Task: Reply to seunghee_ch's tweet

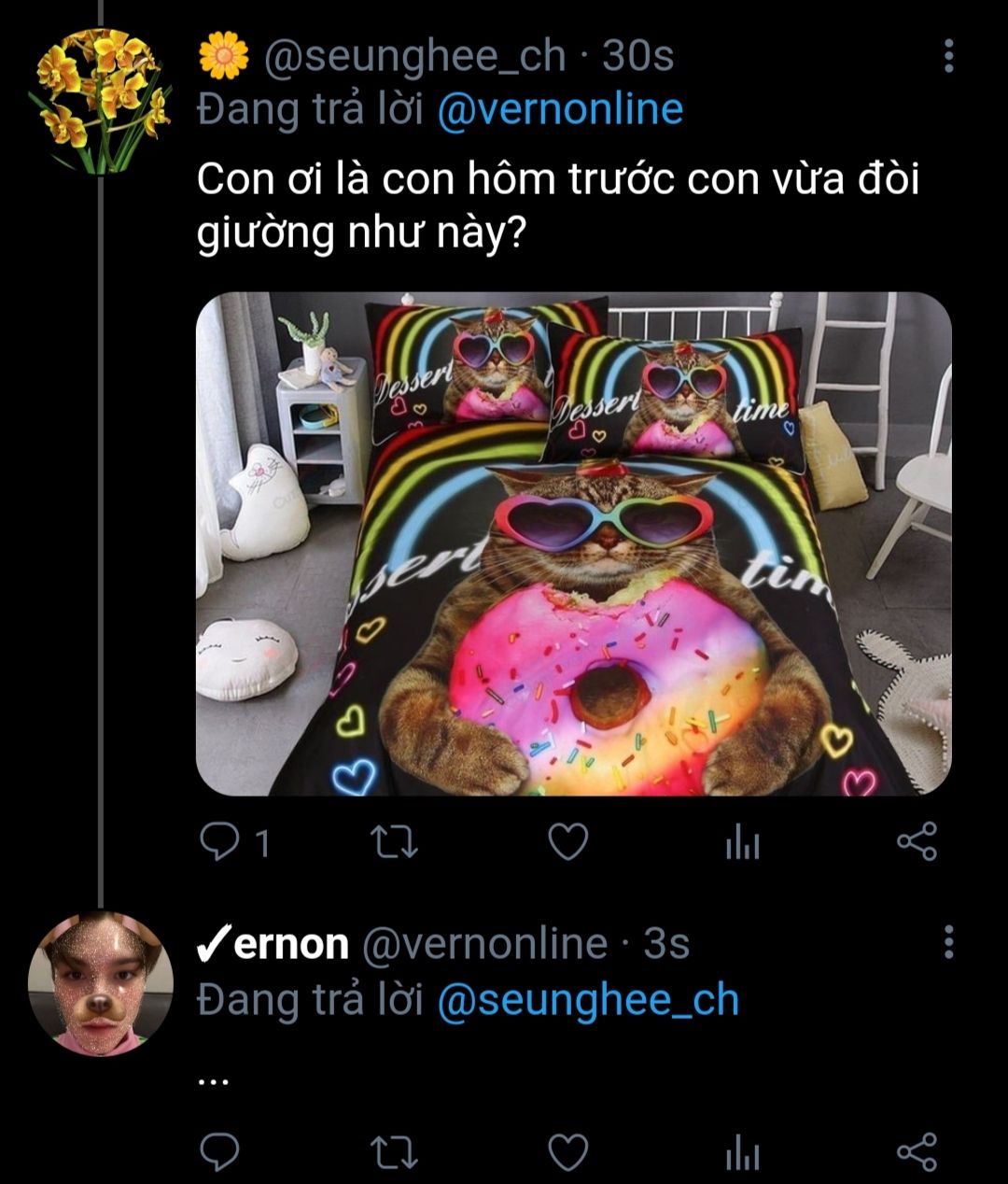Action: 220,843
